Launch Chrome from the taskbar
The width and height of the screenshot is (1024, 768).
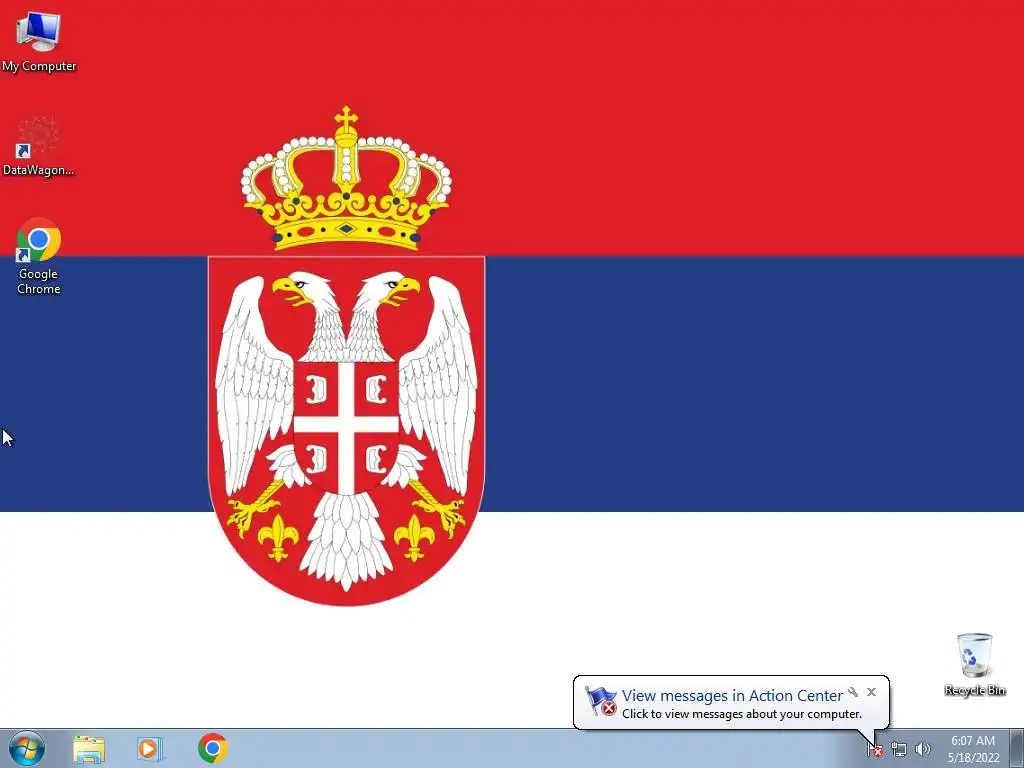(x=212, y=748)
